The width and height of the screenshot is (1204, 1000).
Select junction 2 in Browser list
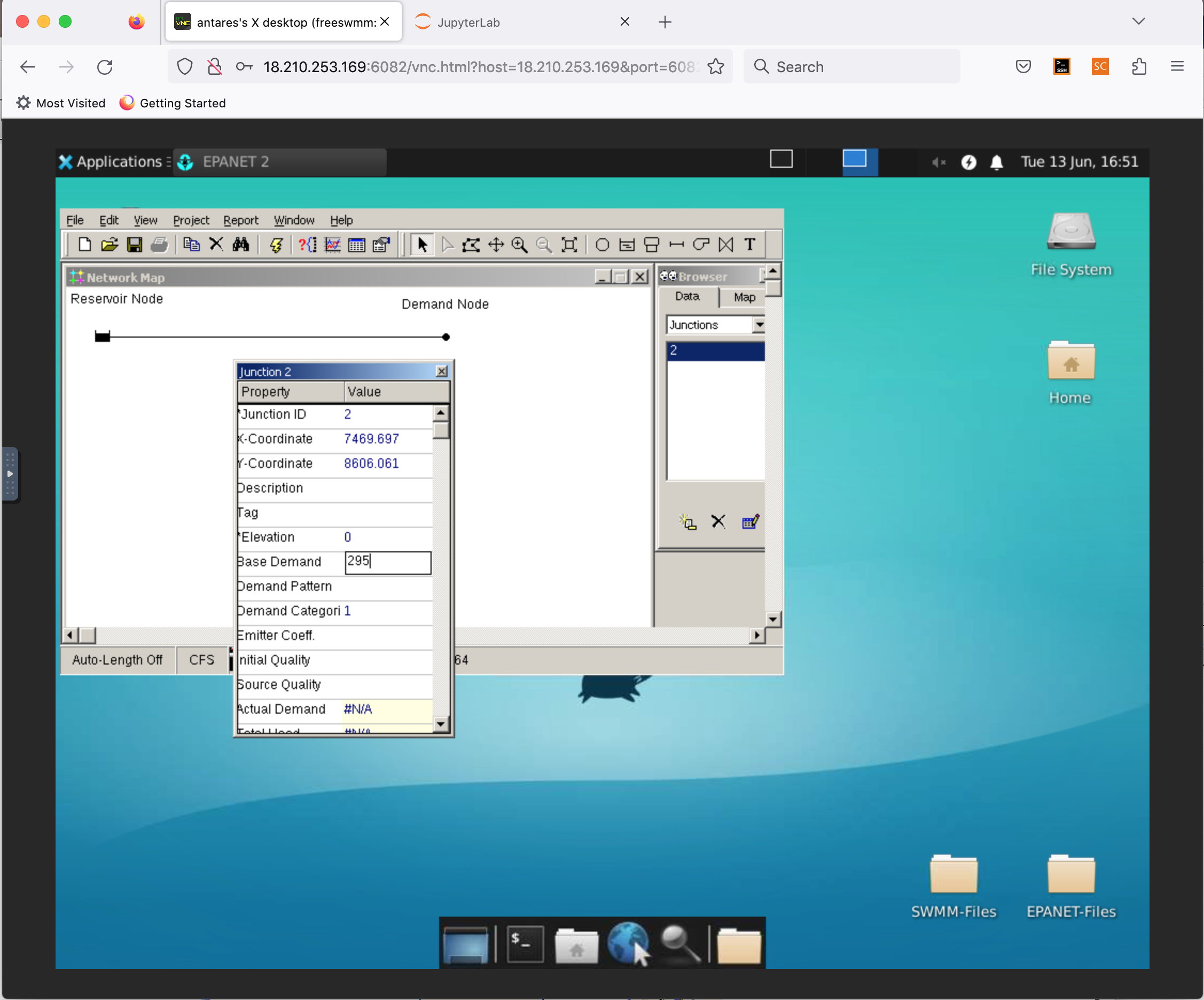pos(716,350)
